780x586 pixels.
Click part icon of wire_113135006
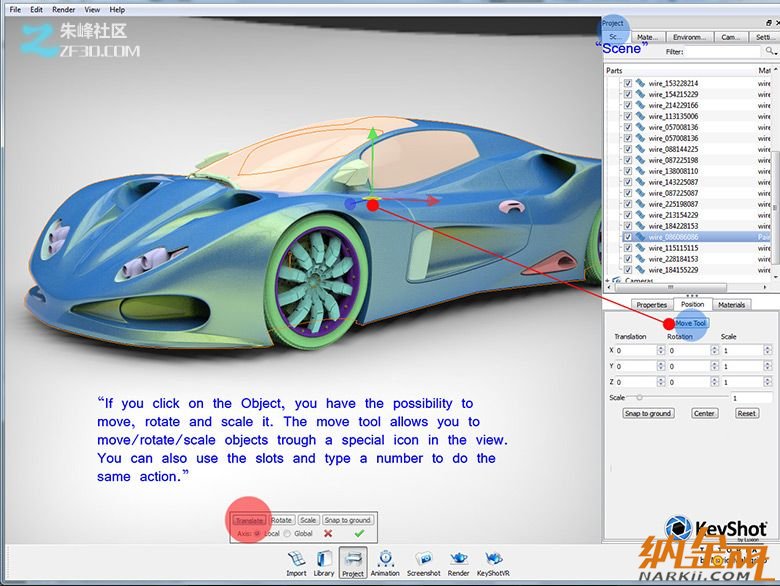(640, 116)
